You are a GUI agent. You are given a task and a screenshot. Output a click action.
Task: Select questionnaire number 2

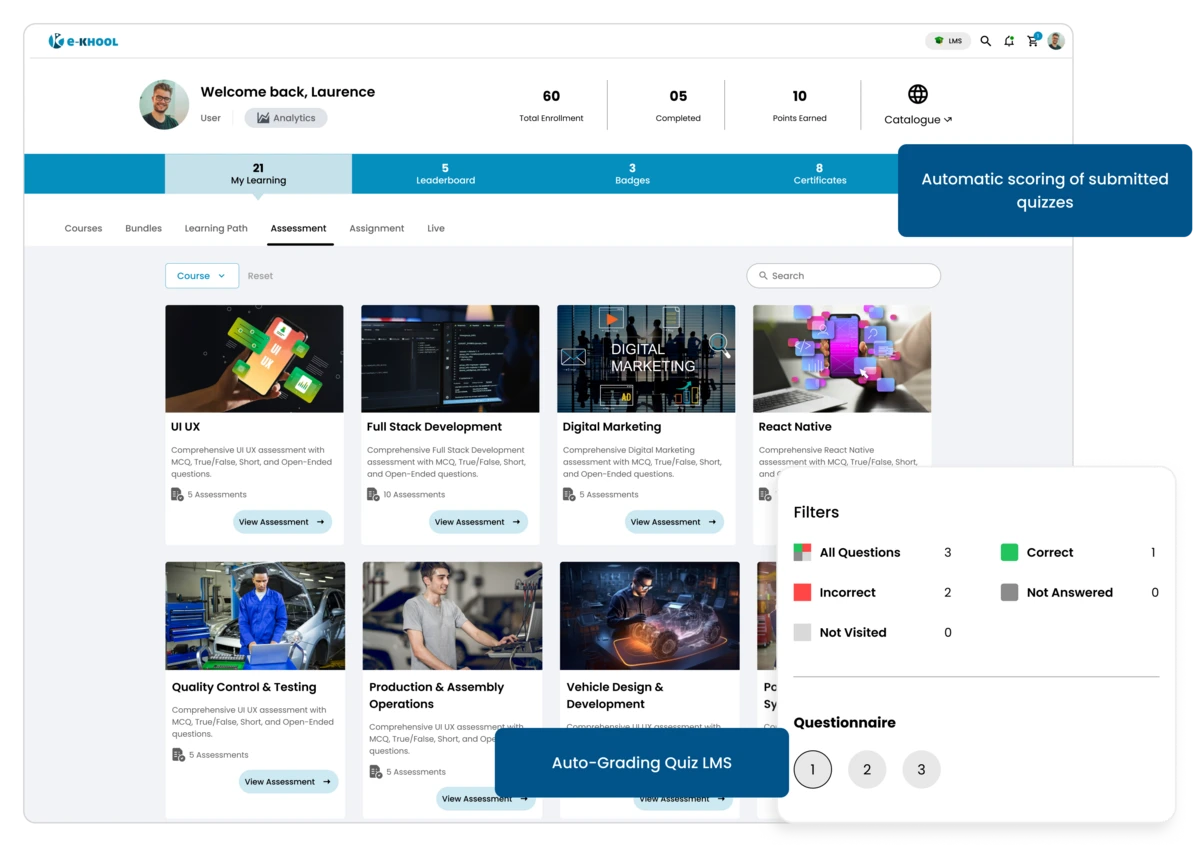867,769
